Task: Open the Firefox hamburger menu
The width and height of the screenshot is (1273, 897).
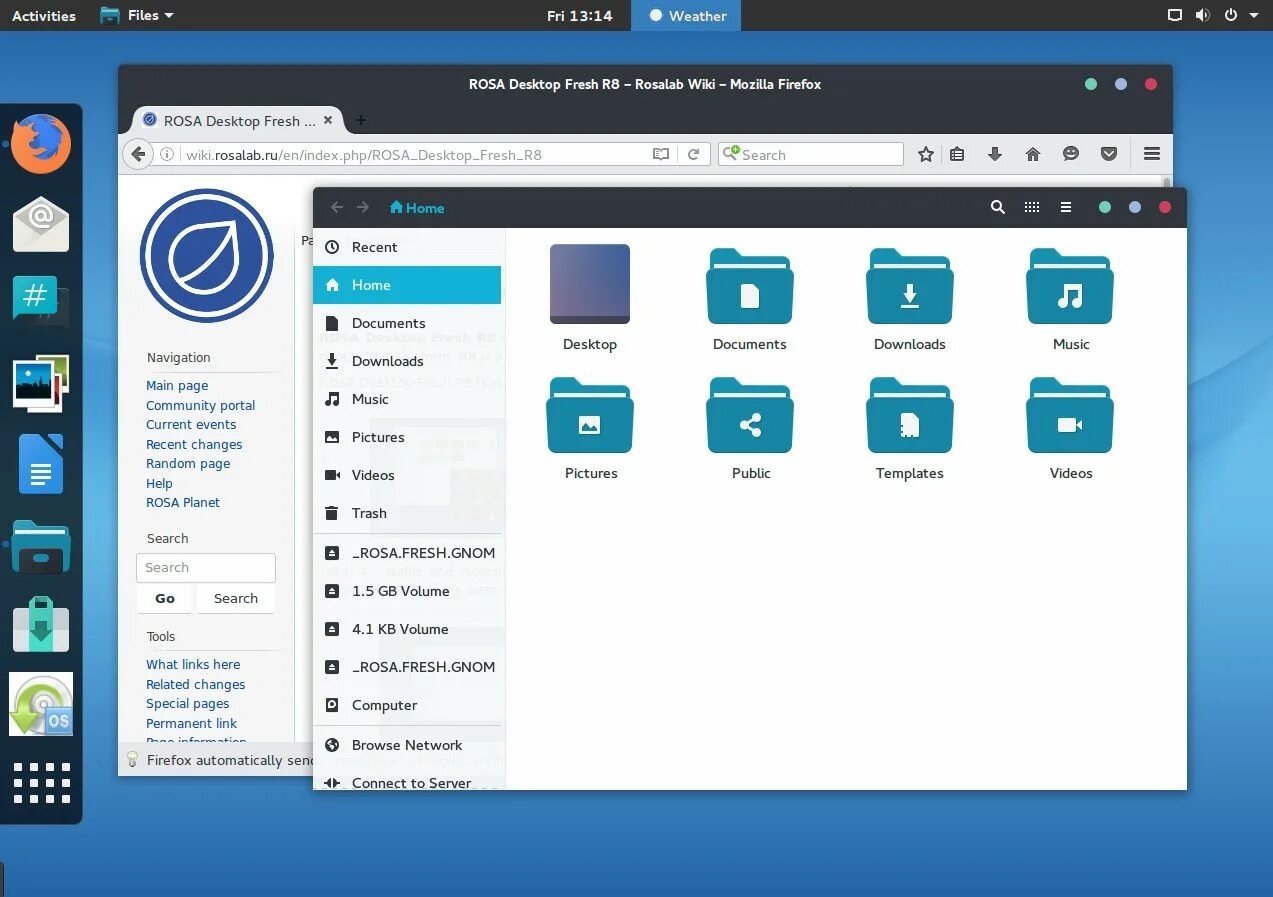Action: click(1152, 154)
